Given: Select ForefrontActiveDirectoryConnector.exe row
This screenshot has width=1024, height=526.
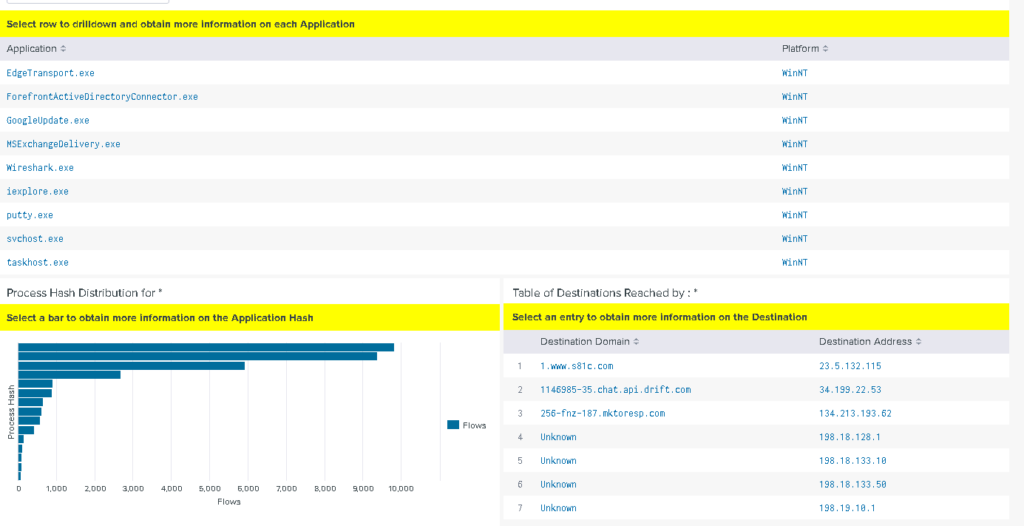Looking at the screenshot, I should point(102,97).
